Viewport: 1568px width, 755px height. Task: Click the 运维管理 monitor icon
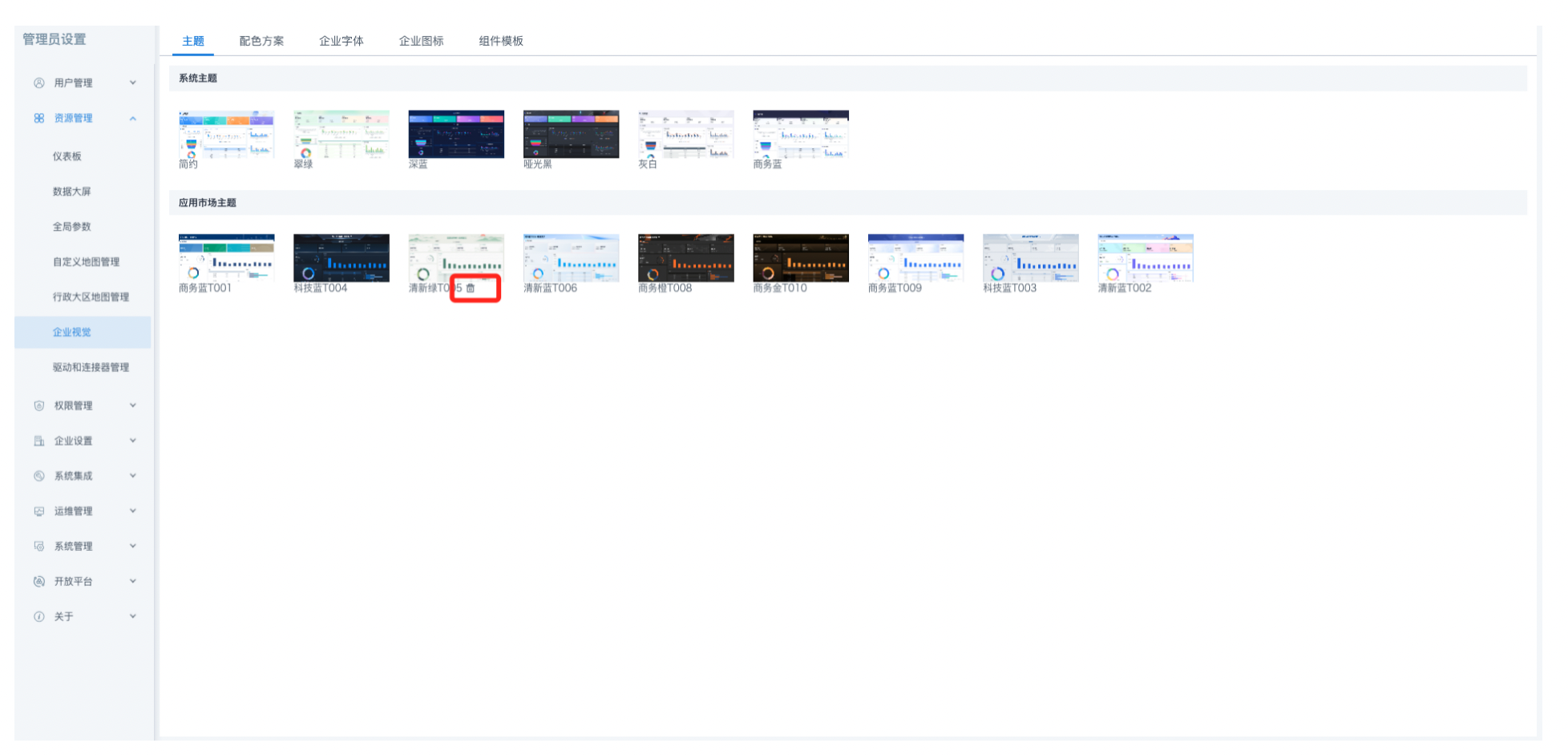click(x=38, y=511)
